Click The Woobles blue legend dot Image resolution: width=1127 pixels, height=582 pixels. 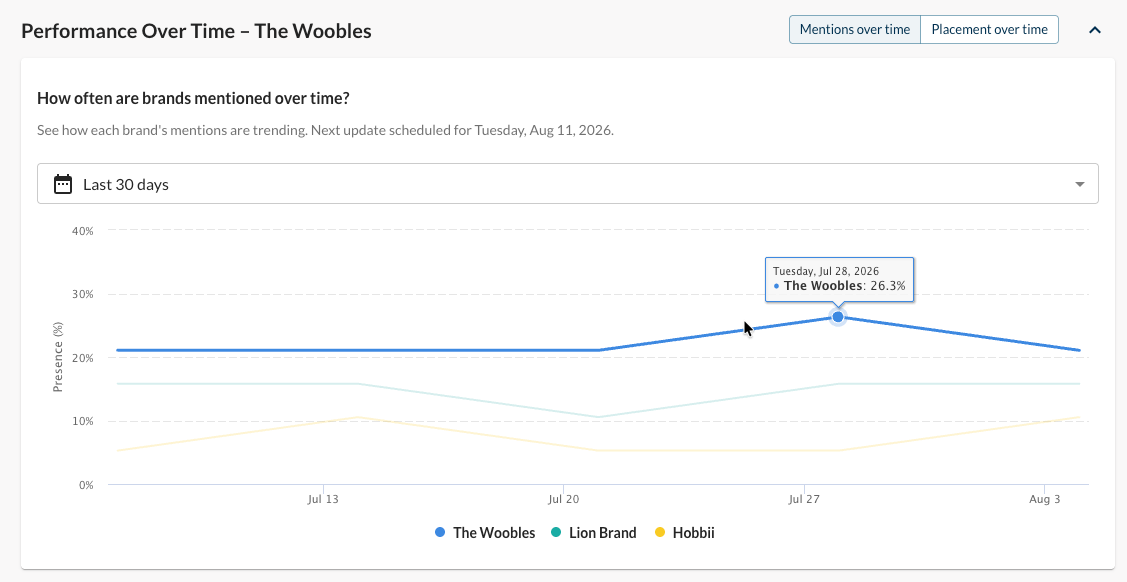coord(441,532)
